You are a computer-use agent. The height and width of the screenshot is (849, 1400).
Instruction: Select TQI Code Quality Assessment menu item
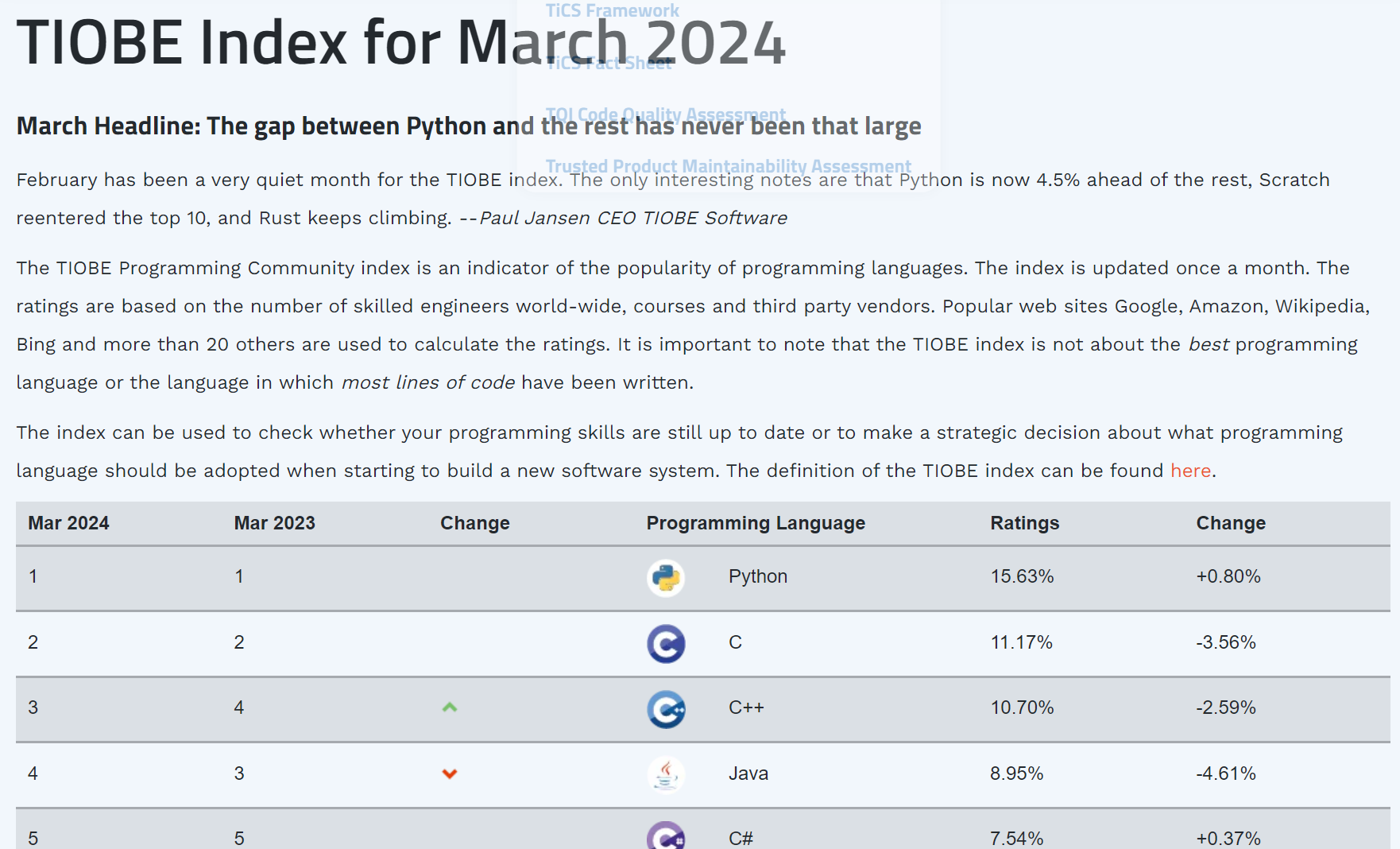[x=665, y=114]
